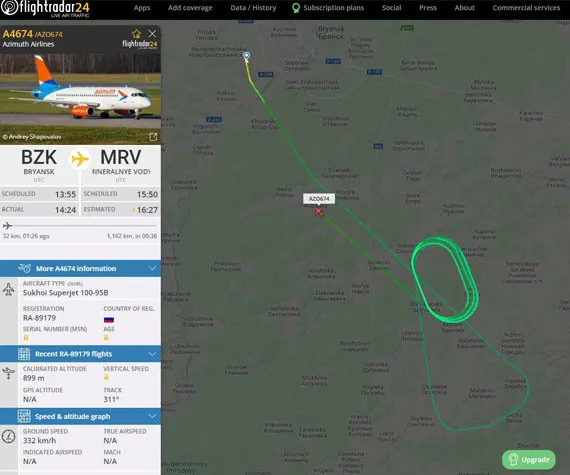Image resolution: width=570 pixels, height=475 pixels.
Task: Click the yellow airplane route icon between BZK and MRV
Action: pos(80,159)
